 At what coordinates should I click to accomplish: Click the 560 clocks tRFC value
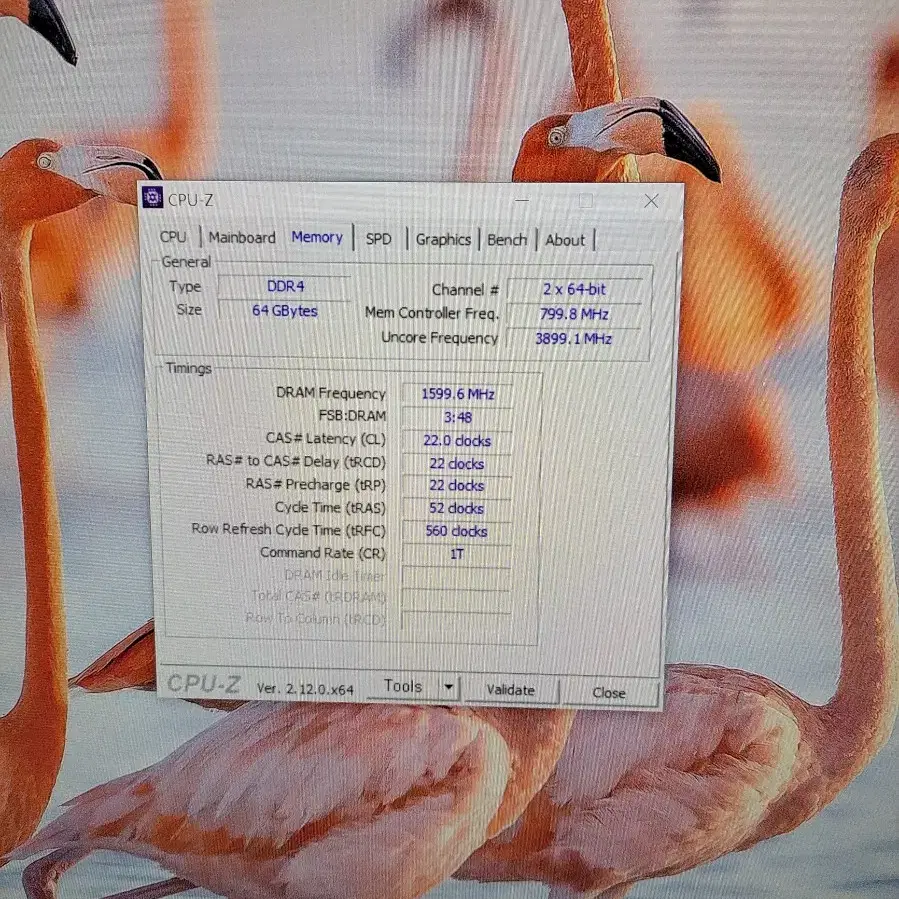[456, 531]
